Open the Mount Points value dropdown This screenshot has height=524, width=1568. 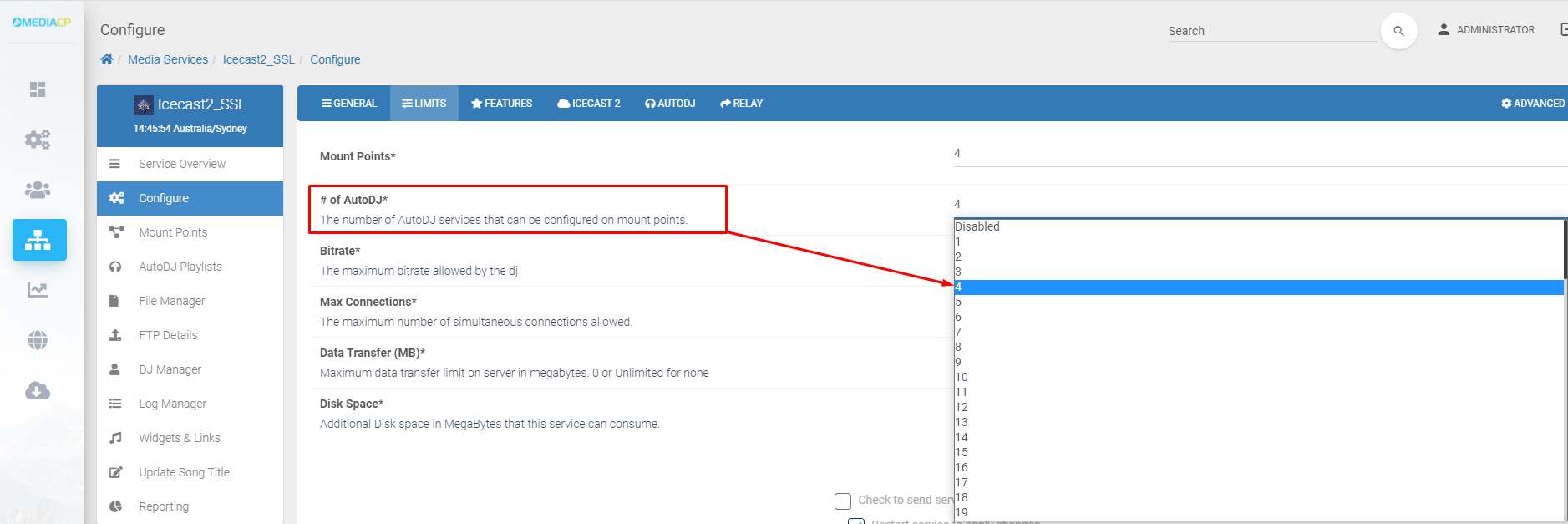1261,154
